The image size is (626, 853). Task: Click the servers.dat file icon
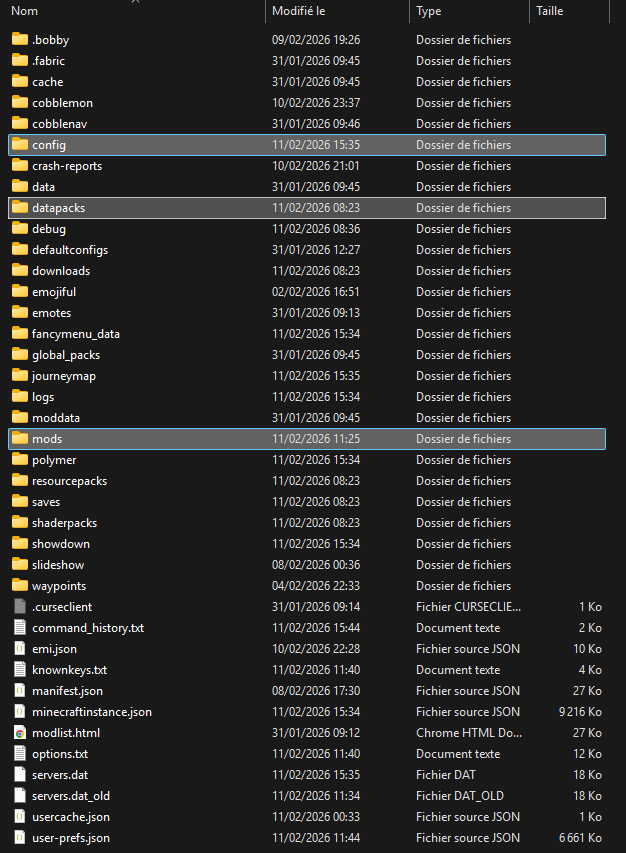pos(20,775)
